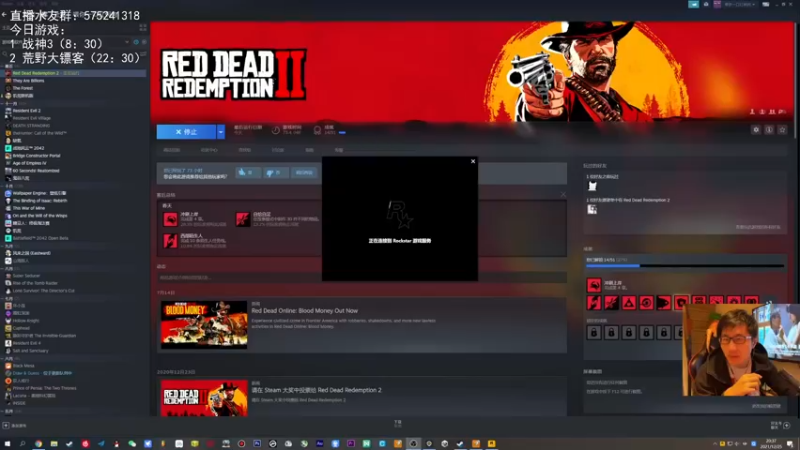Click the first friend avatar who played

click(592, 186)
